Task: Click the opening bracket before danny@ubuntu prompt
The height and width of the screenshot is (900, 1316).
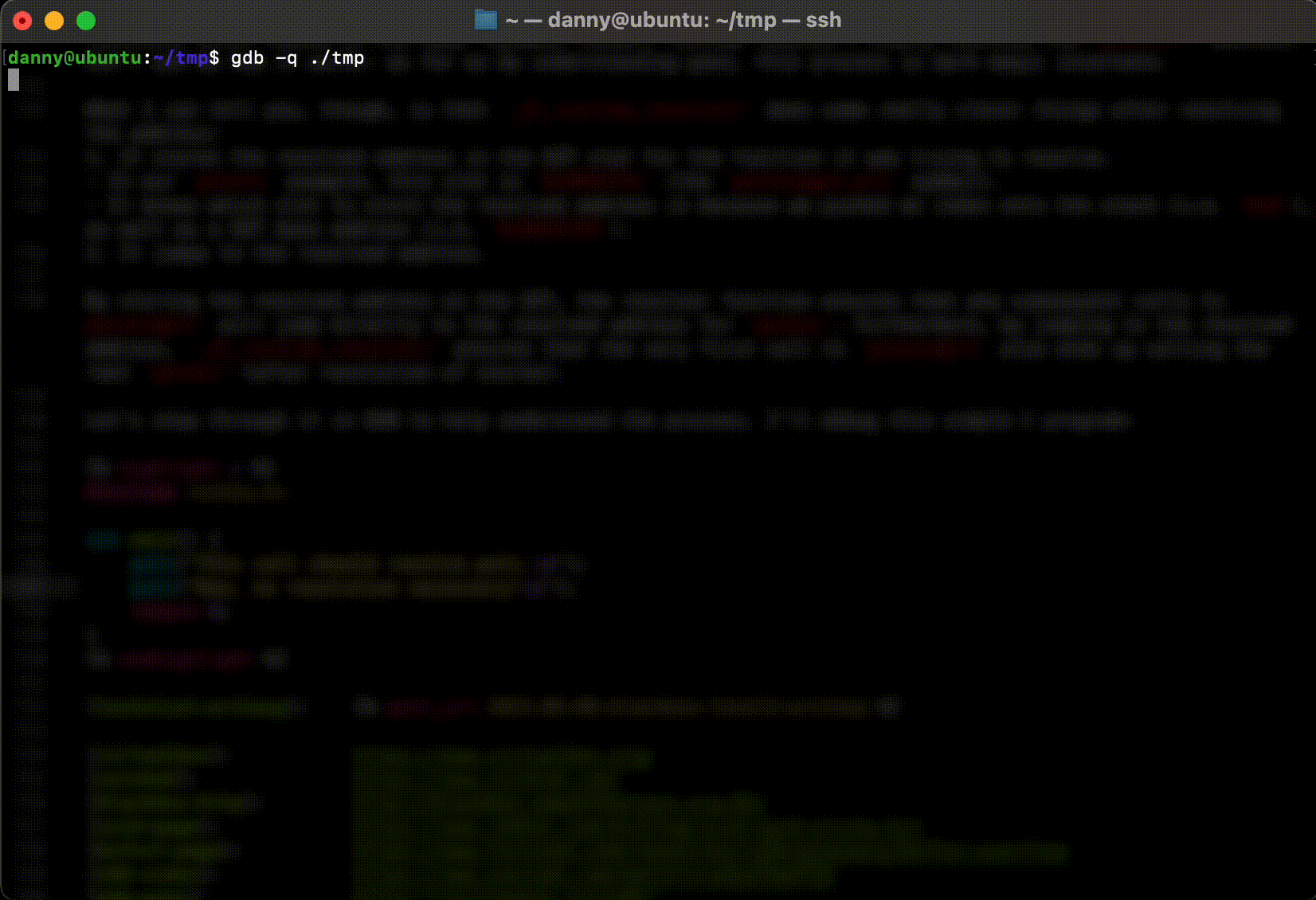Action: coord(5,58)
